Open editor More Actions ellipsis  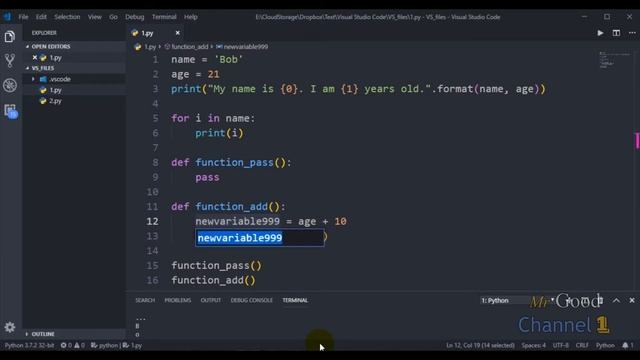click(x=632, y=33)
